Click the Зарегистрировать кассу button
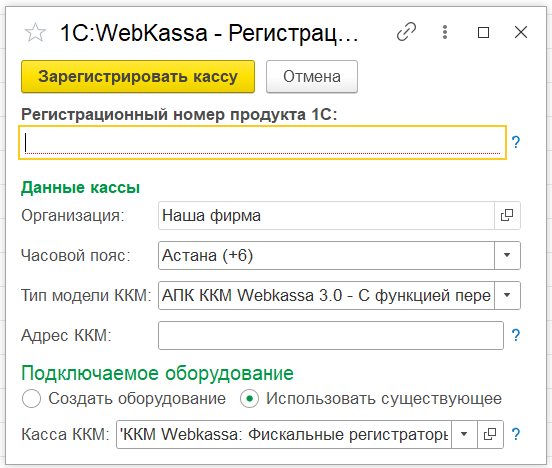This screenshot has height=468, width=552. pos(138,76)
